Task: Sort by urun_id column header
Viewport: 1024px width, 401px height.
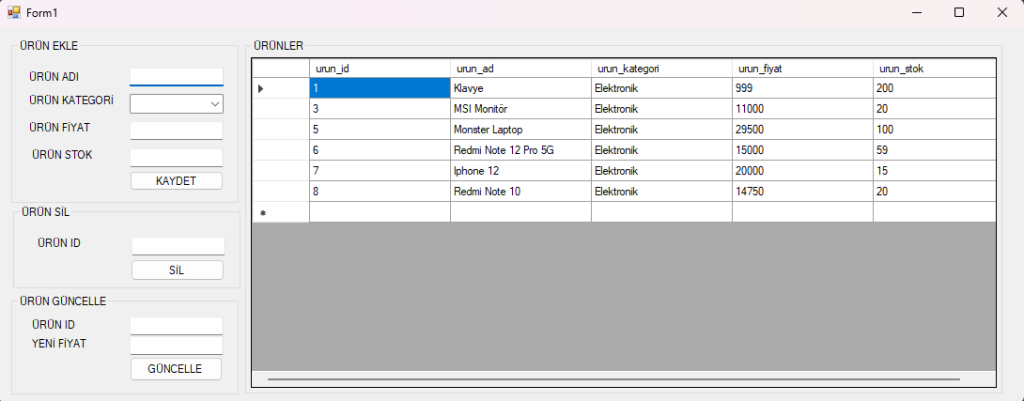Action: point(380,69)
